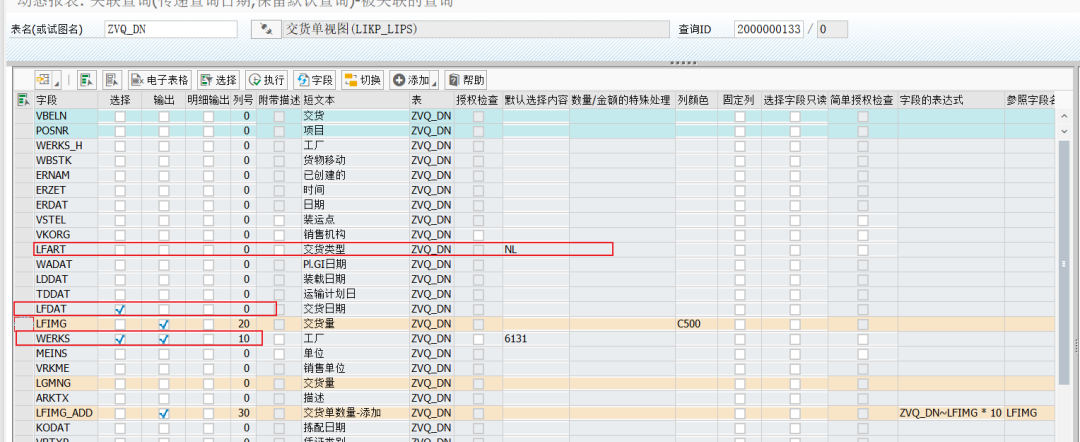Check 固定列 checkbox for WERKS row

[x=740, y=339]
